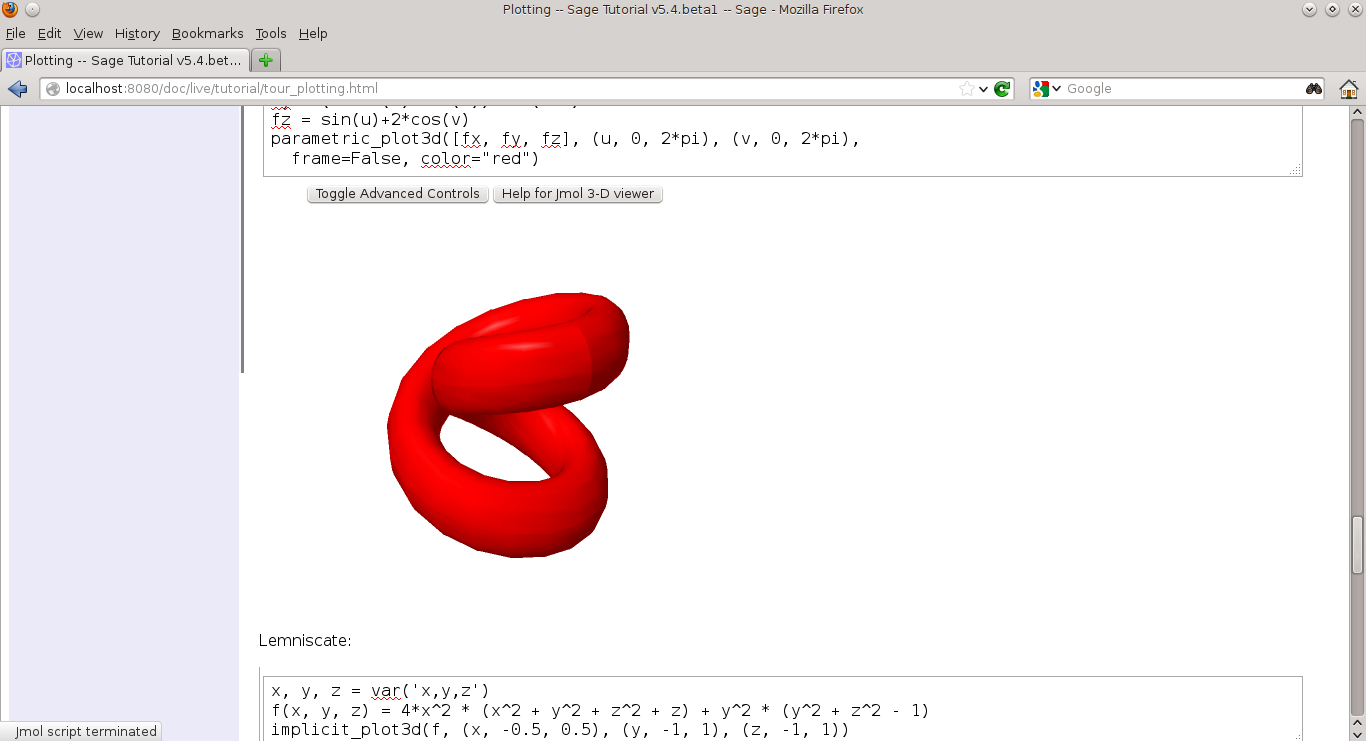Click the 'Lemniscate:' text

coord(305,640)
